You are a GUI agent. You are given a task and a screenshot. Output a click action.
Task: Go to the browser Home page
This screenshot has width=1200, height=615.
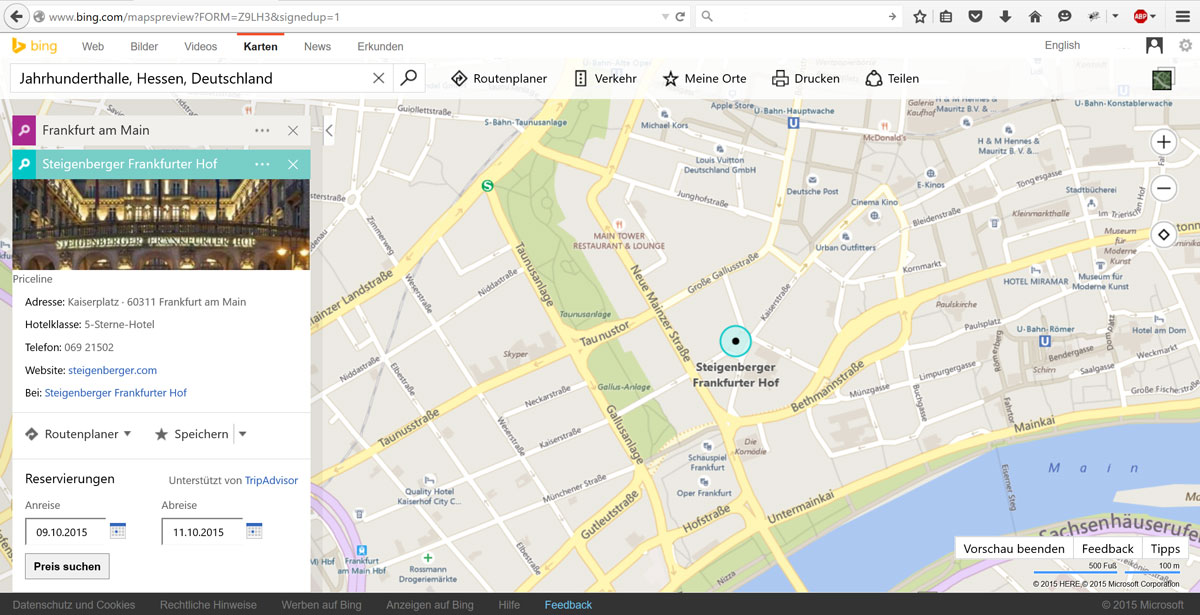tap(1035, 16)
